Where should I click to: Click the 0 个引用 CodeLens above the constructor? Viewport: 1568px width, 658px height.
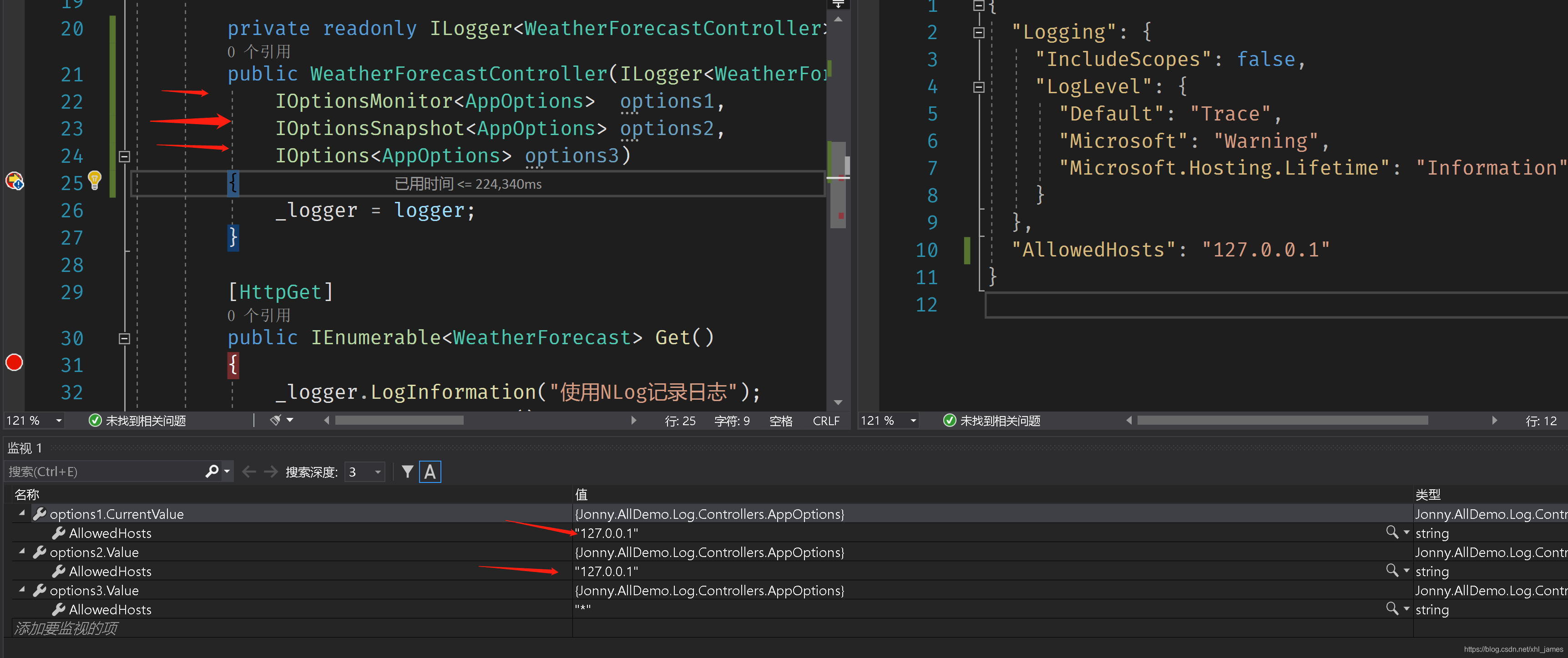(x=259, y=52)
